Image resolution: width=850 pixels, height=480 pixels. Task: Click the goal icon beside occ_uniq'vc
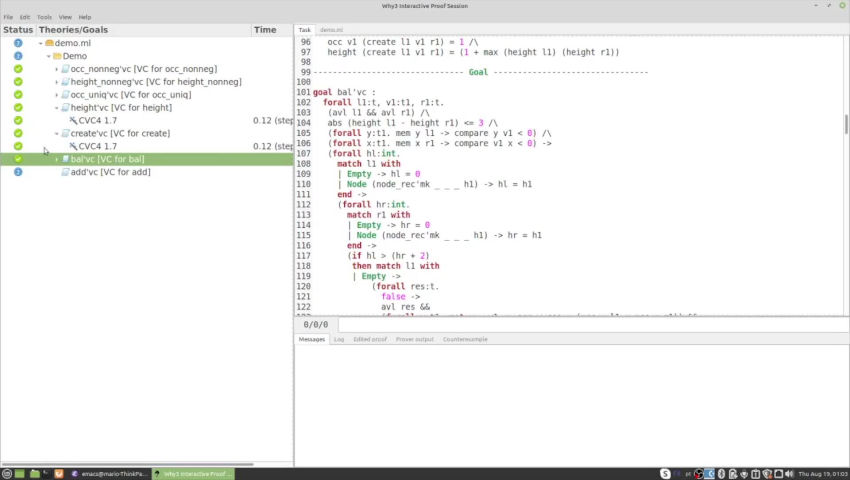coord(65,94)
